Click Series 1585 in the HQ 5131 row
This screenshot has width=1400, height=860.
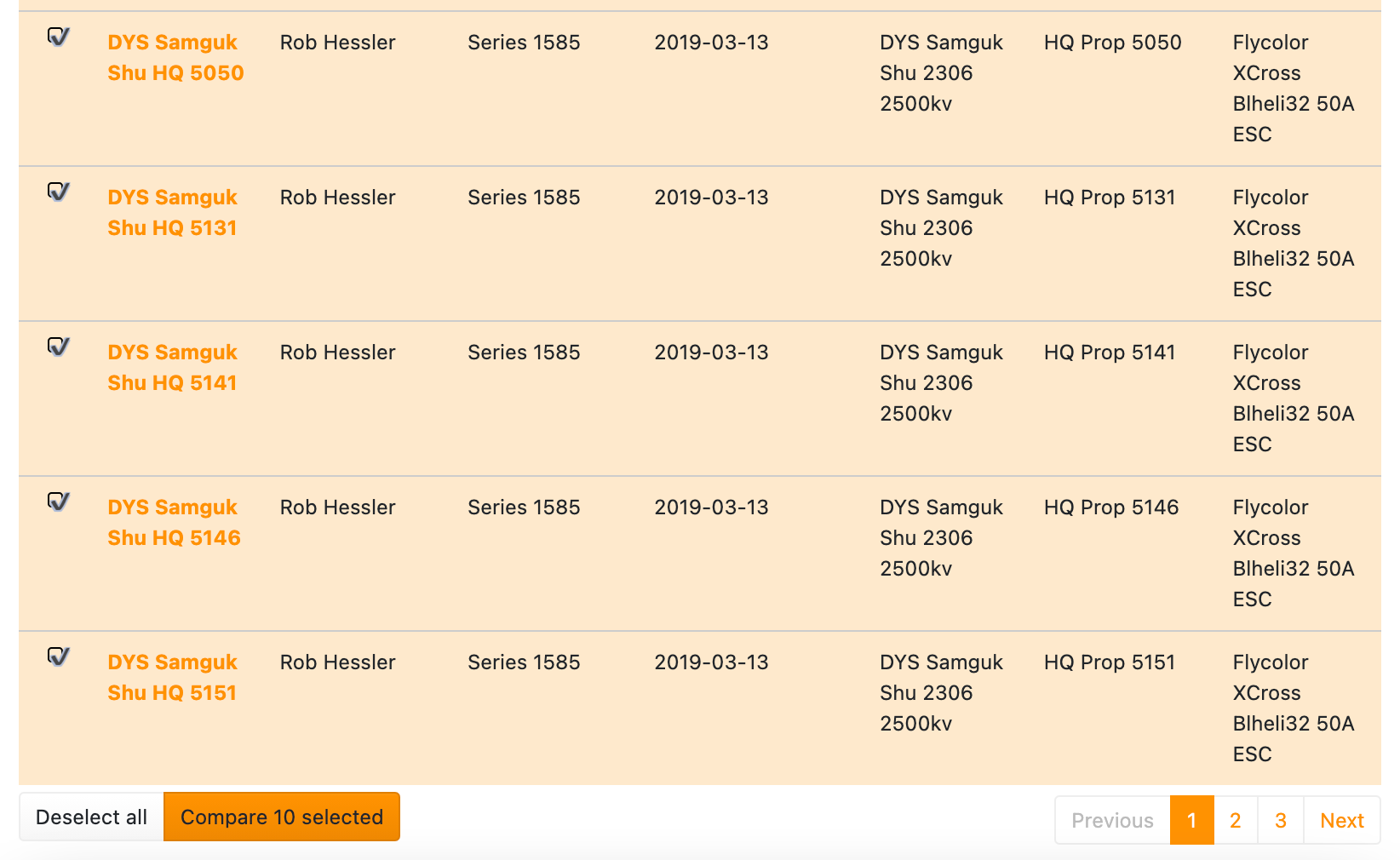click(524, 198)
